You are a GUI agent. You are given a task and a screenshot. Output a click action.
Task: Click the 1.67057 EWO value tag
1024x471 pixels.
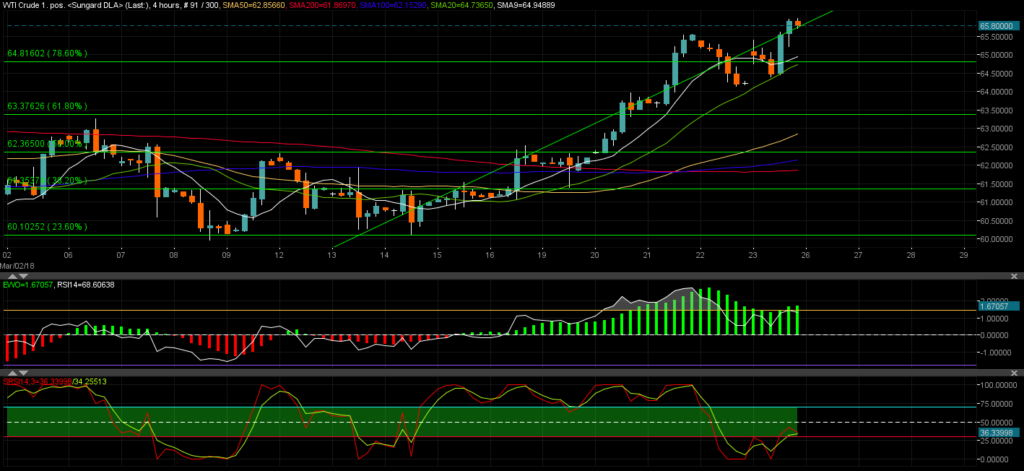coord(997,311)
